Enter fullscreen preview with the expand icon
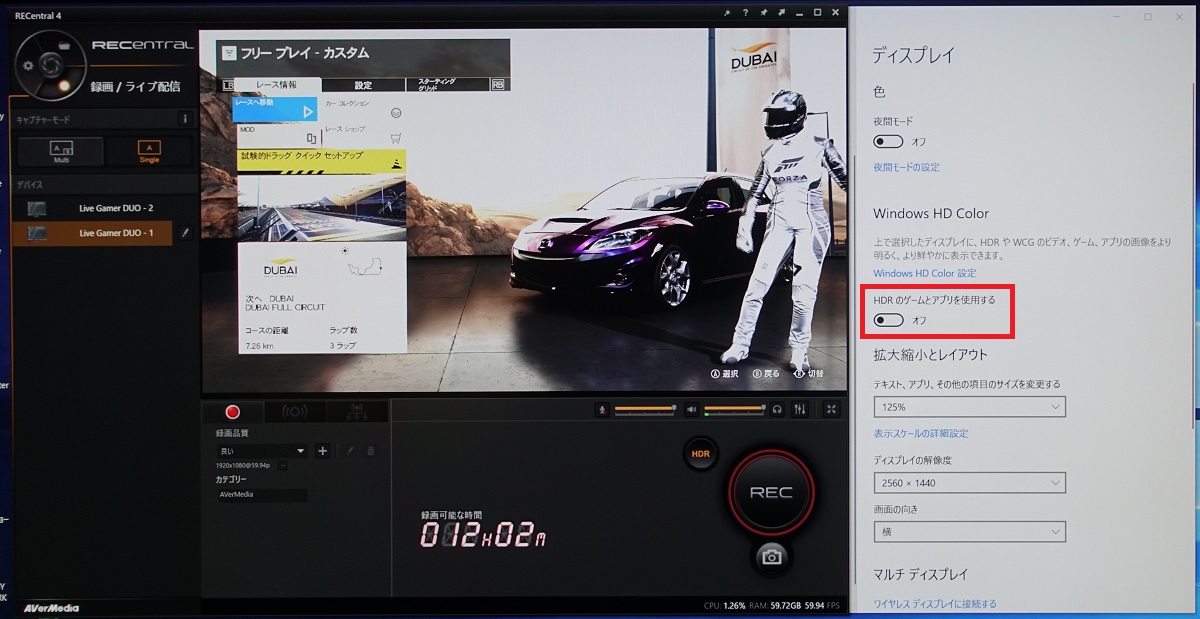 832,409
